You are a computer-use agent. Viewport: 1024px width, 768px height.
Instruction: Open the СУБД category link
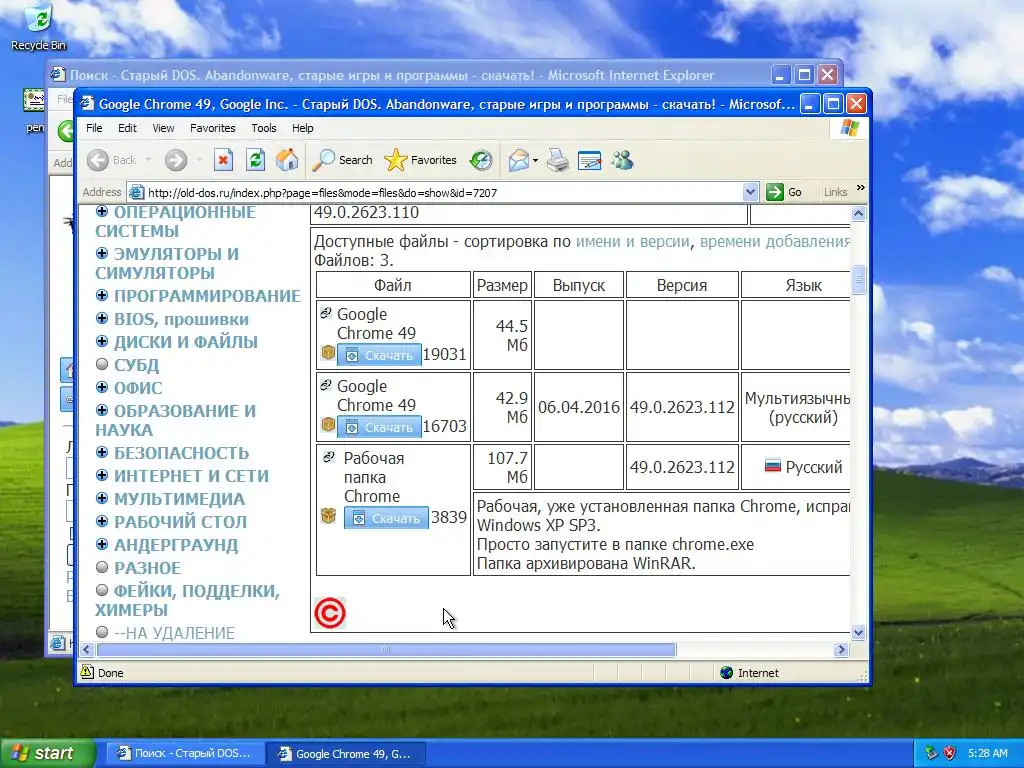(x=136, y=365)
